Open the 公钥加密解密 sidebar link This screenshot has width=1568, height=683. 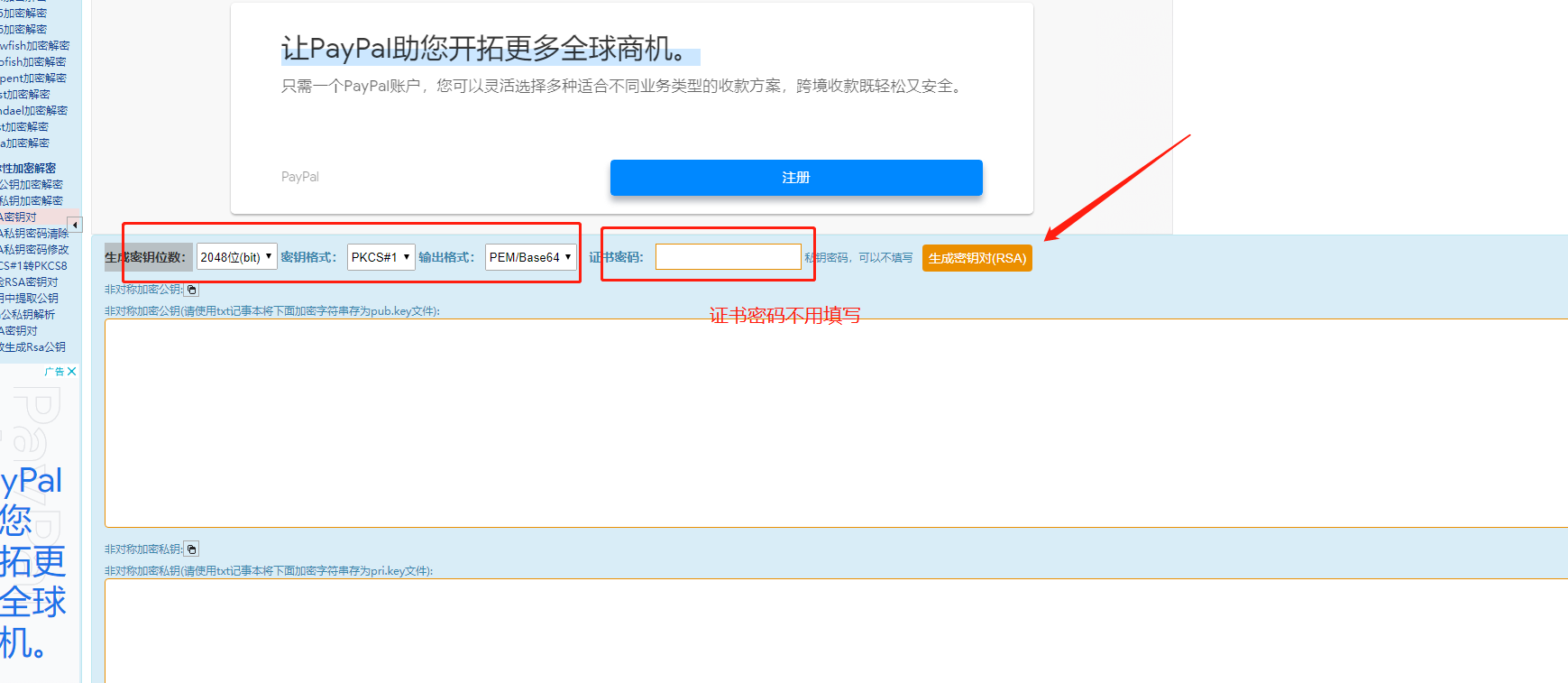32,184
